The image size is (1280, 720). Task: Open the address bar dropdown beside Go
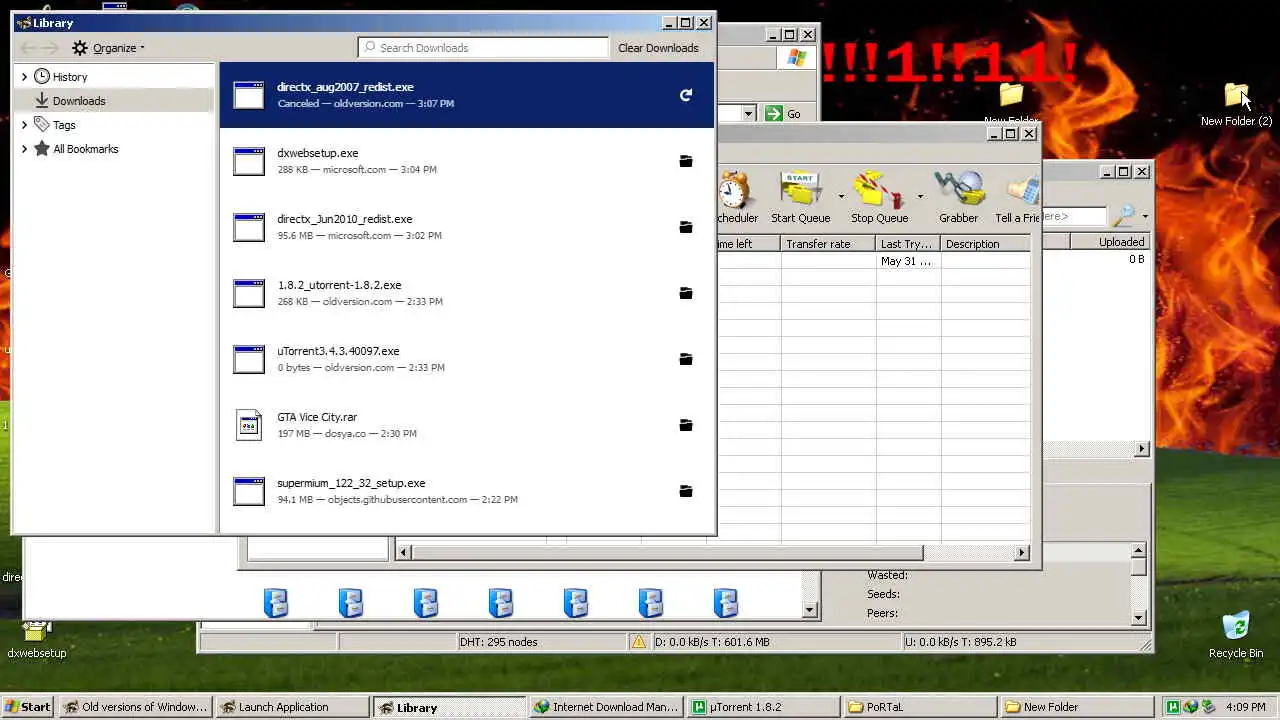(748, 114)
